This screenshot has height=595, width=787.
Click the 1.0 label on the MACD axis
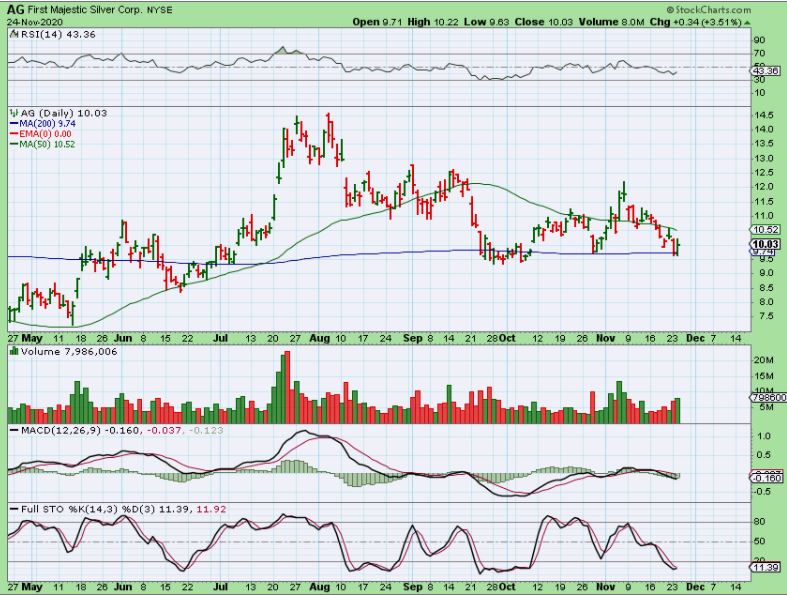pos(763,436)
